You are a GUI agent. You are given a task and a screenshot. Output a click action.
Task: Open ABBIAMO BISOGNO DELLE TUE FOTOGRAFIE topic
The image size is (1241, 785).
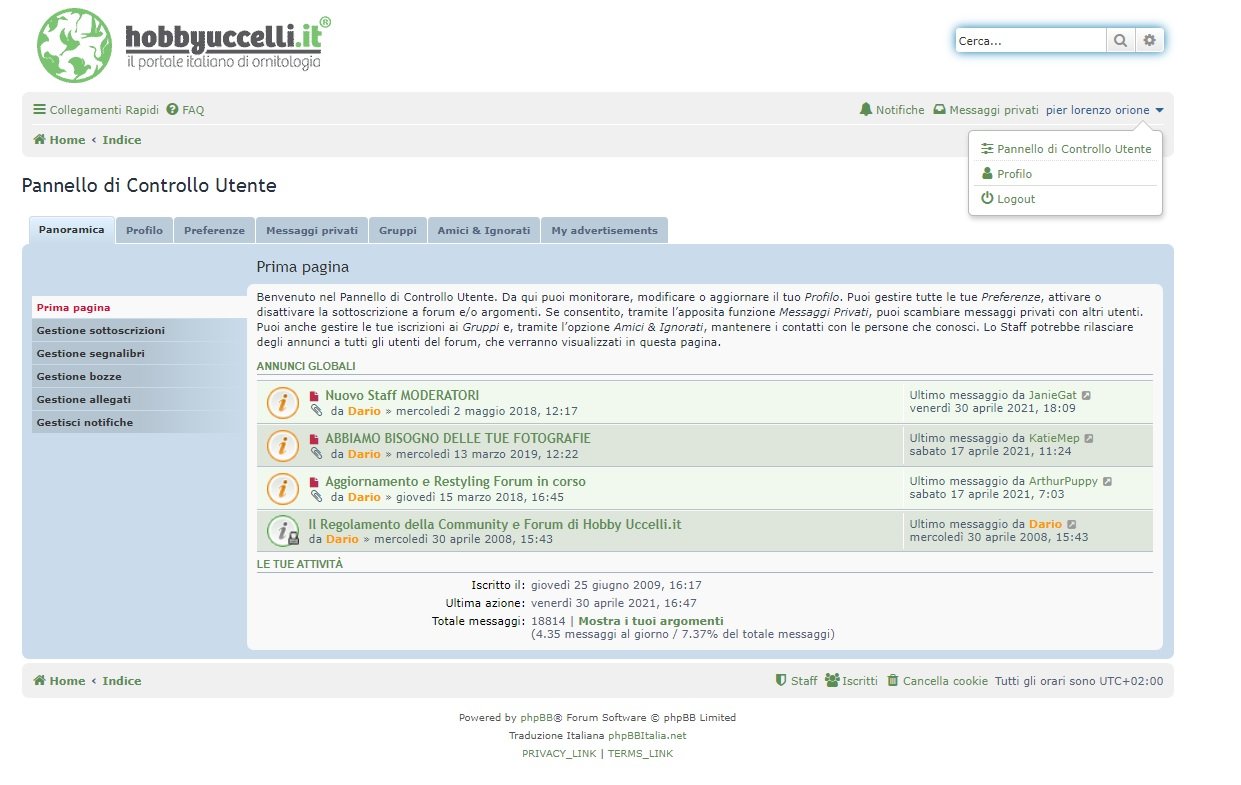coord(457,438)
